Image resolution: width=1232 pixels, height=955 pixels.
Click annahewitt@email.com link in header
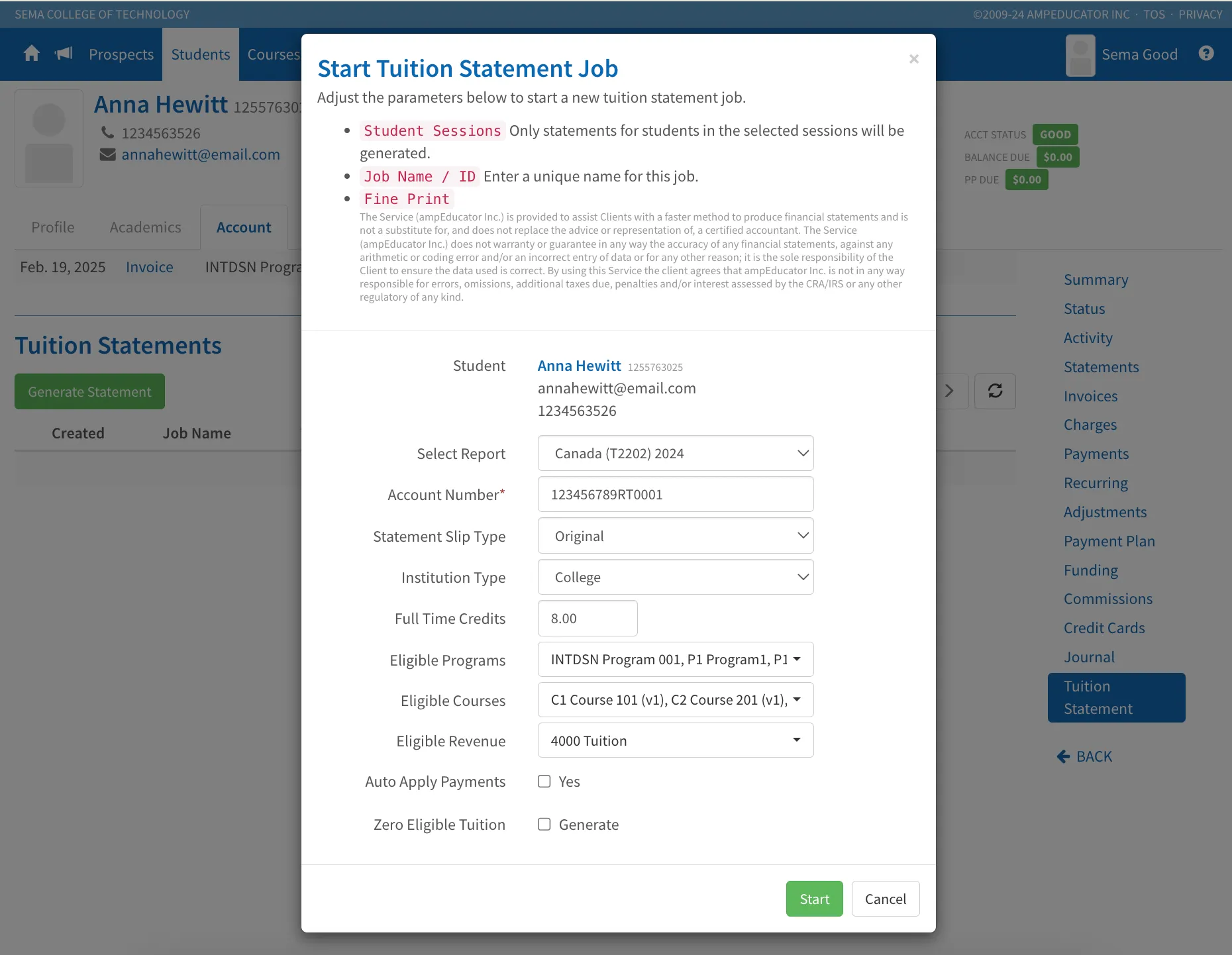(x=201, y=154)
